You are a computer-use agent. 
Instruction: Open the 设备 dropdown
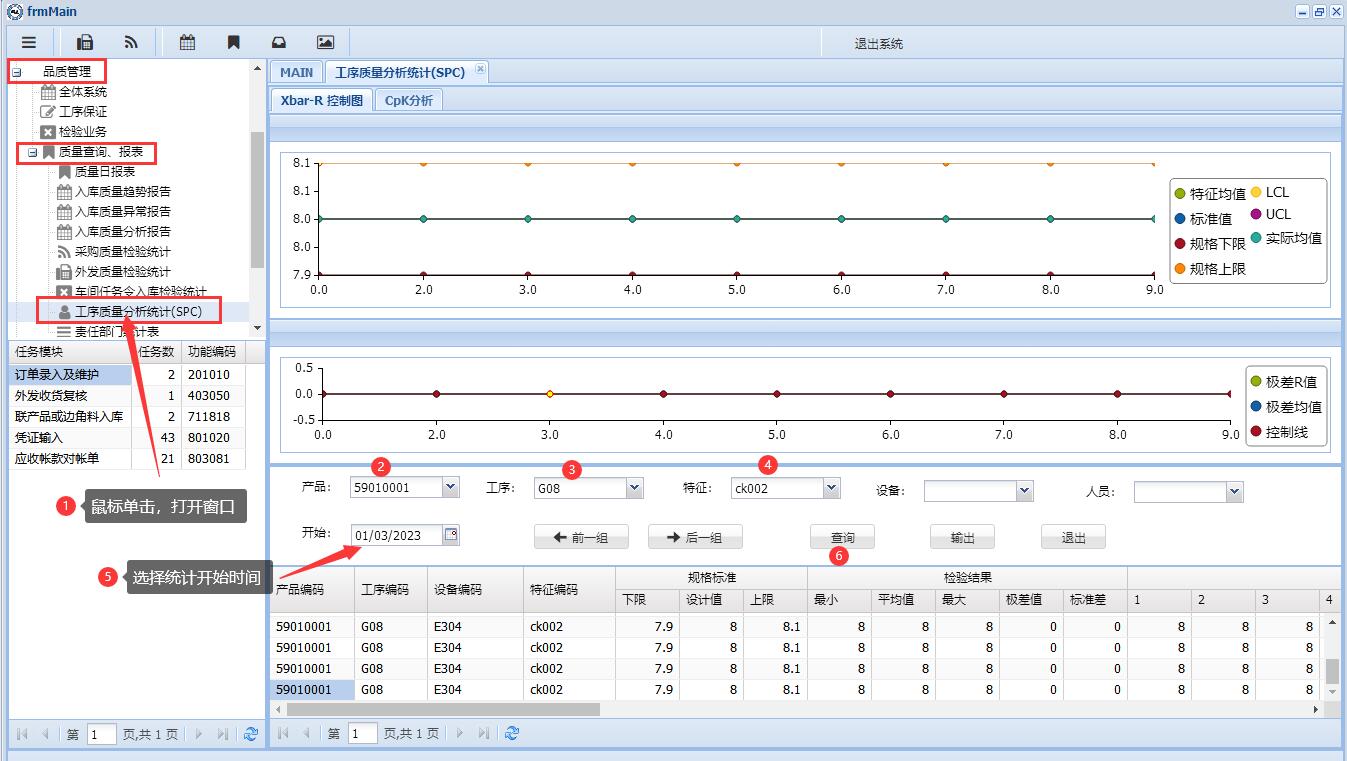coord(1023,491)
